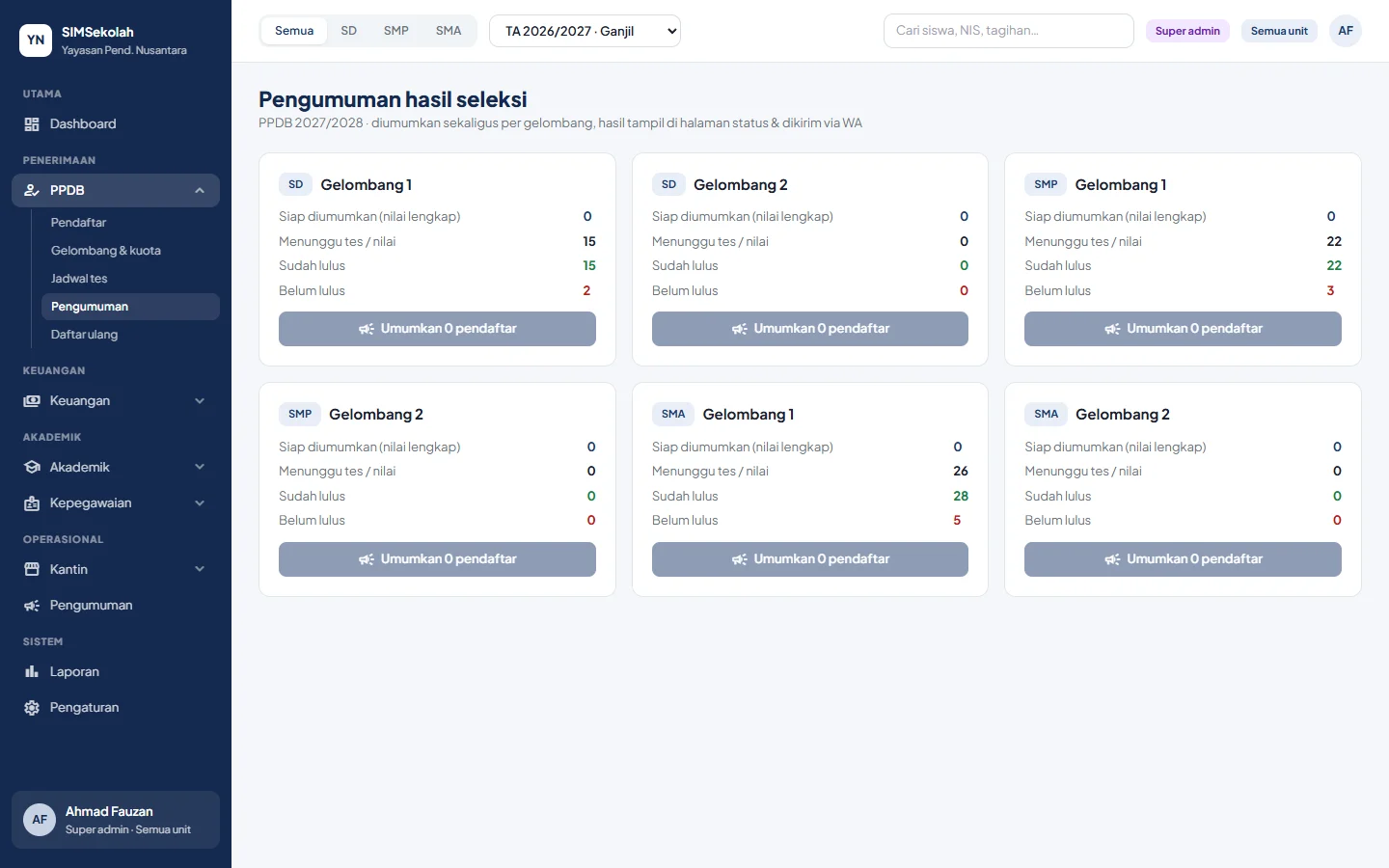Switch to the SD unit tab

coord(349,31)
